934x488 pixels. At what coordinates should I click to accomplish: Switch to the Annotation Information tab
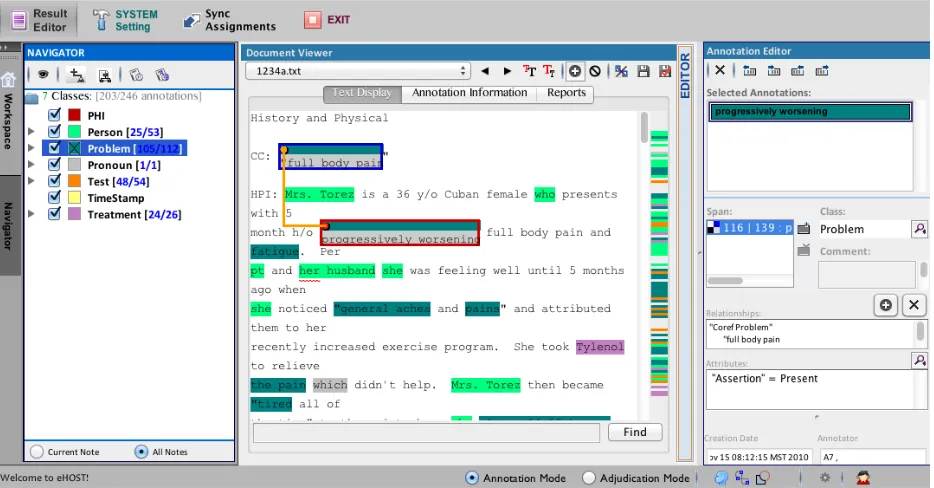click(469, 93)
